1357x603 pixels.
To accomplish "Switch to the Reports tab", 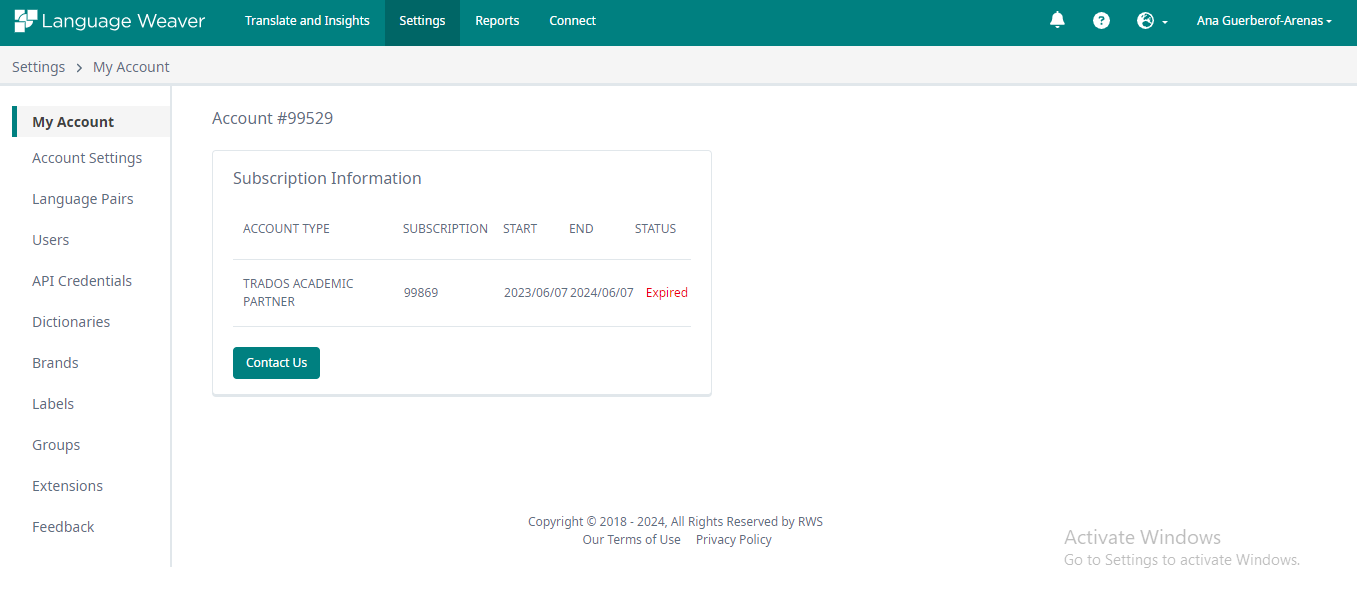I will (x=497, y=20).
